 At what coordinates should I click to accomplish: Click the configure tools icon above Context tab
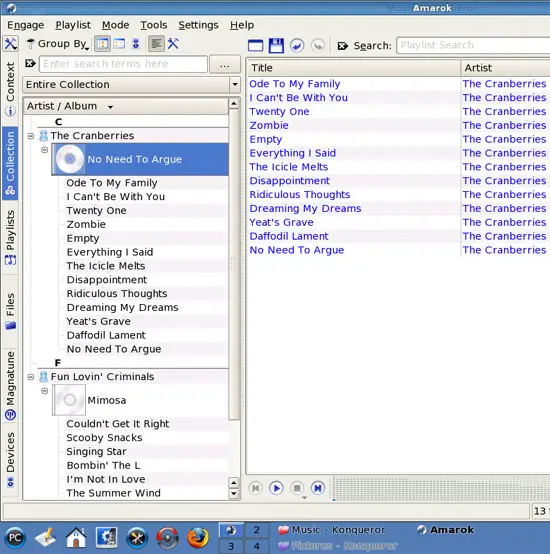click(11, 44)
